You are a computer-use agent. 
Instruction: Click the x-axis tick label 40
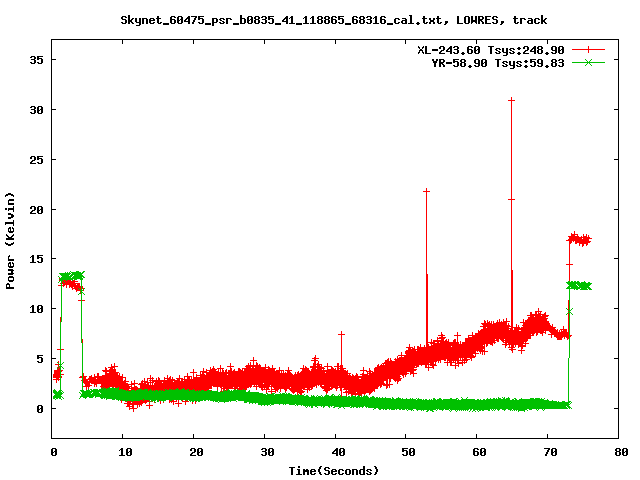338,452
